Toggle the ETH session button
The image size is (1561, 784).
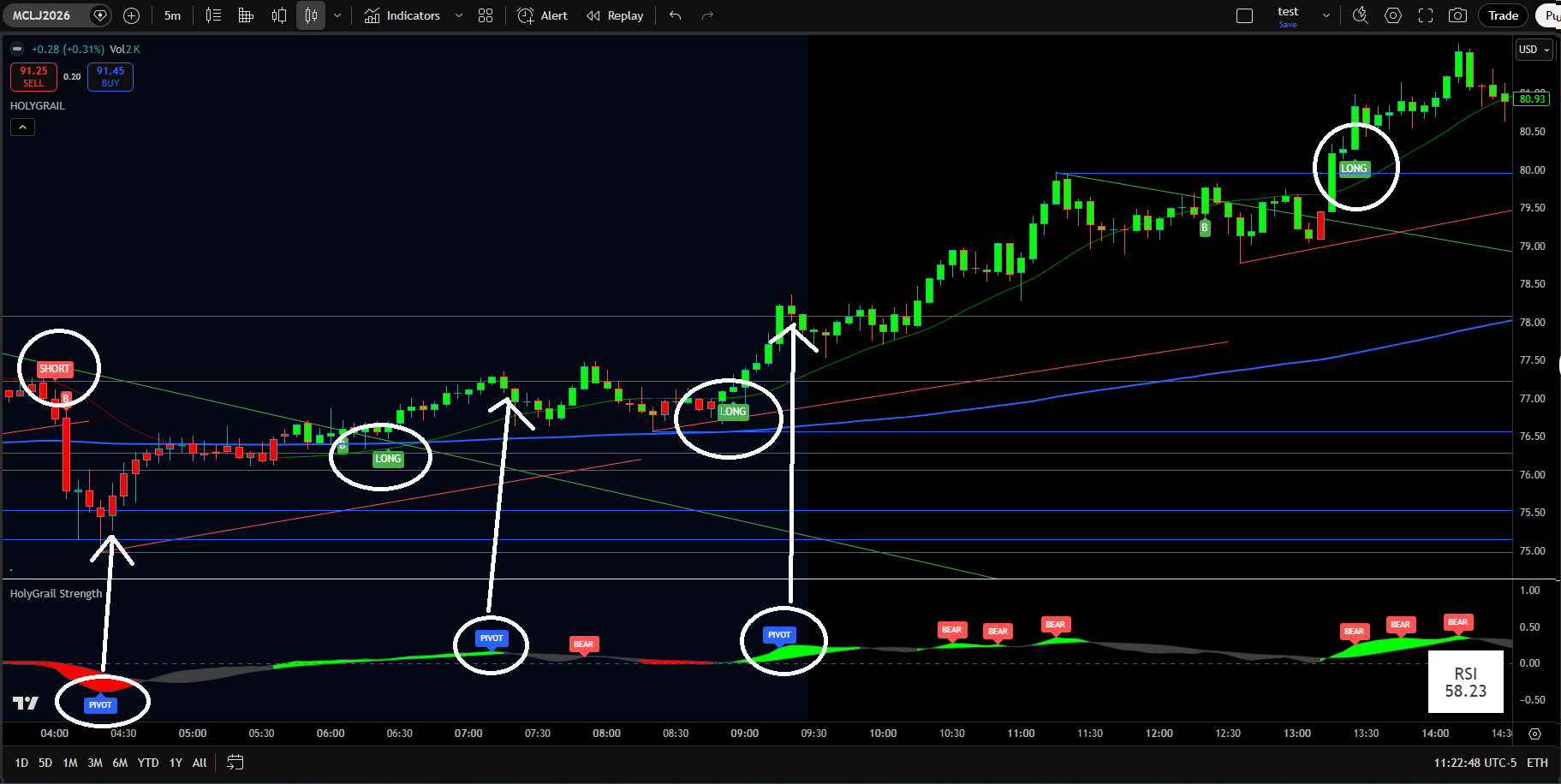pos(1537,763)
